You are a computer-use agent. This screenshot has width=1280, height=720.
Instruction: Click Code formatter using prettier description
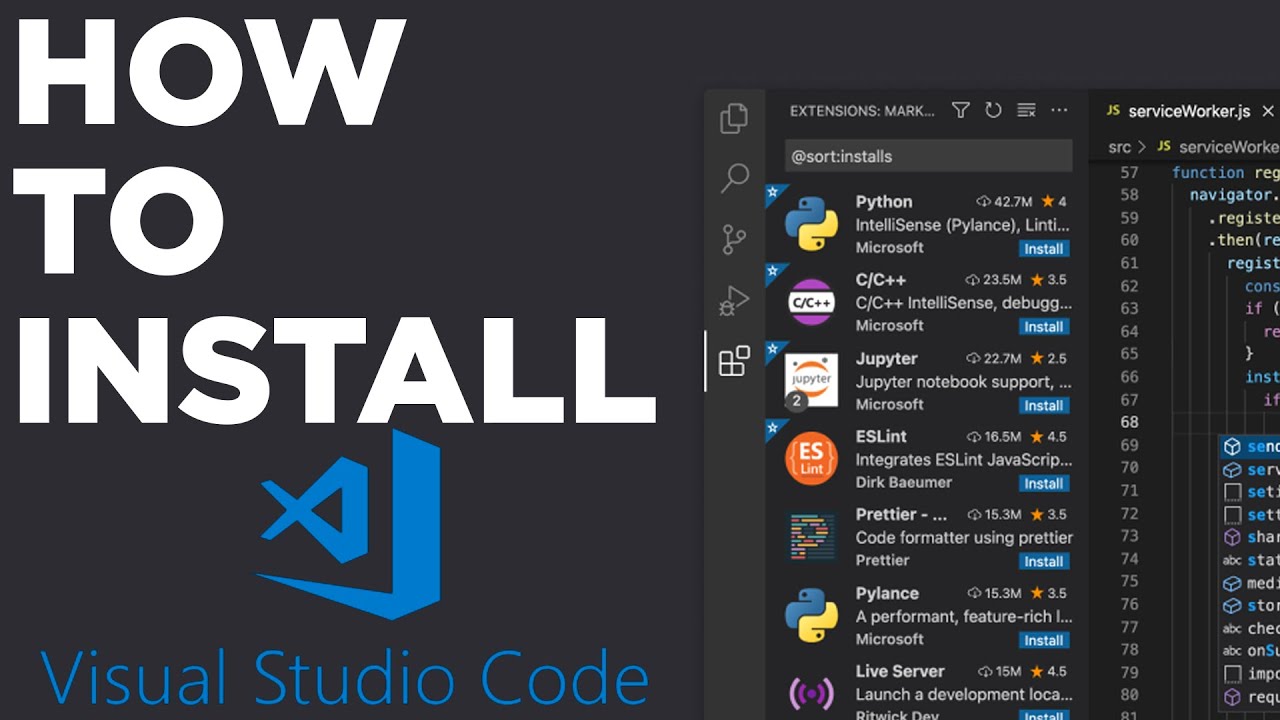pos(964,538)
